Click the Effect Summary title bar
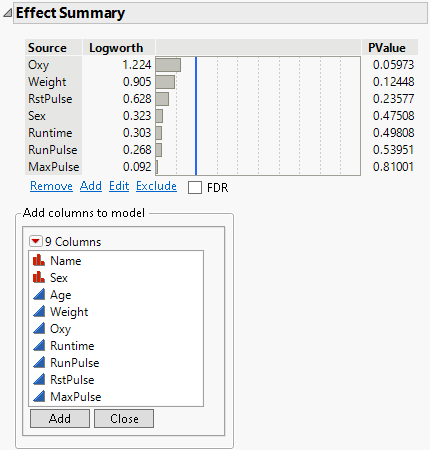Screen dimensions: 430x450 click(x=220, y=13)
